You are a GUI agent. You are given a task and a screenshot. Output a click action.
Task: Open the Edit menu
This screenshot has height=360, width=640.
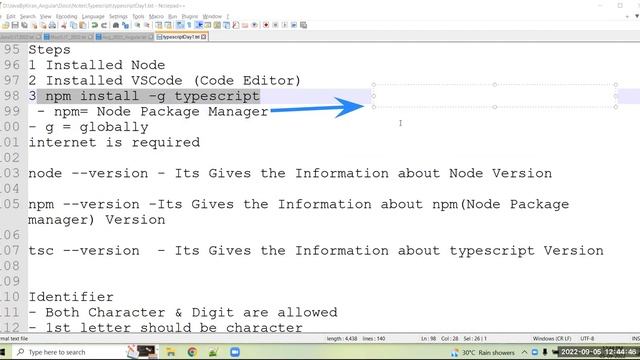(x=11, y=16)
